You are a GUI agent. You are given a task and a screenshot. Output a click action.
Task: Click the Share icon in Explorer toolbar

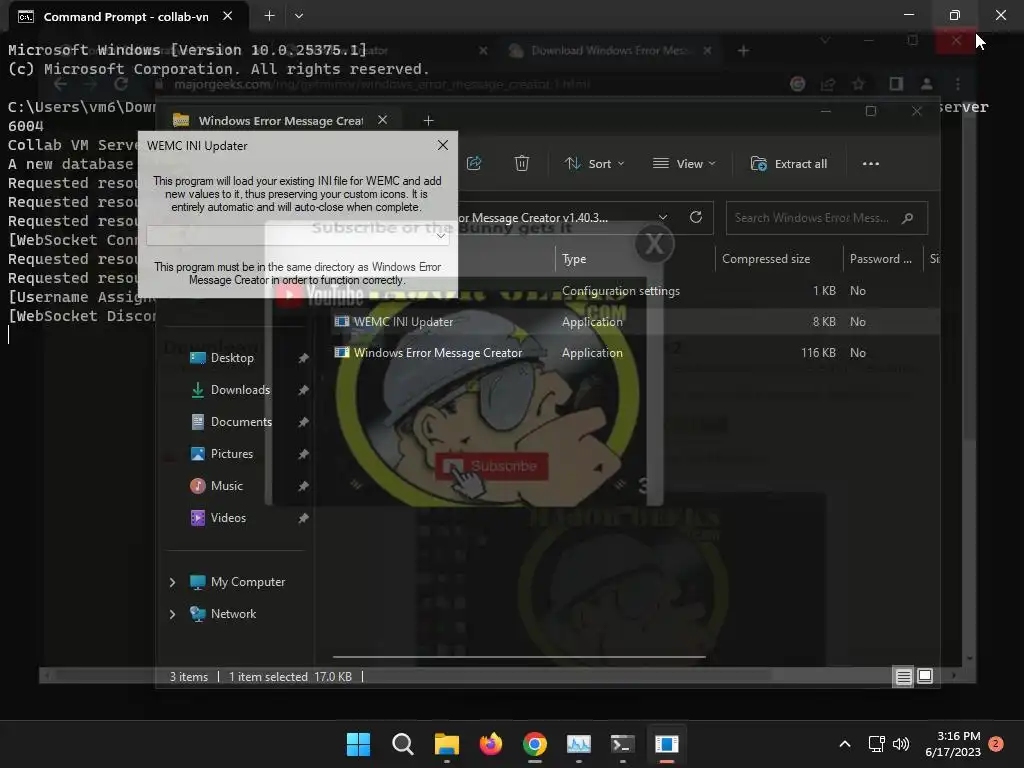coord(474,163)
